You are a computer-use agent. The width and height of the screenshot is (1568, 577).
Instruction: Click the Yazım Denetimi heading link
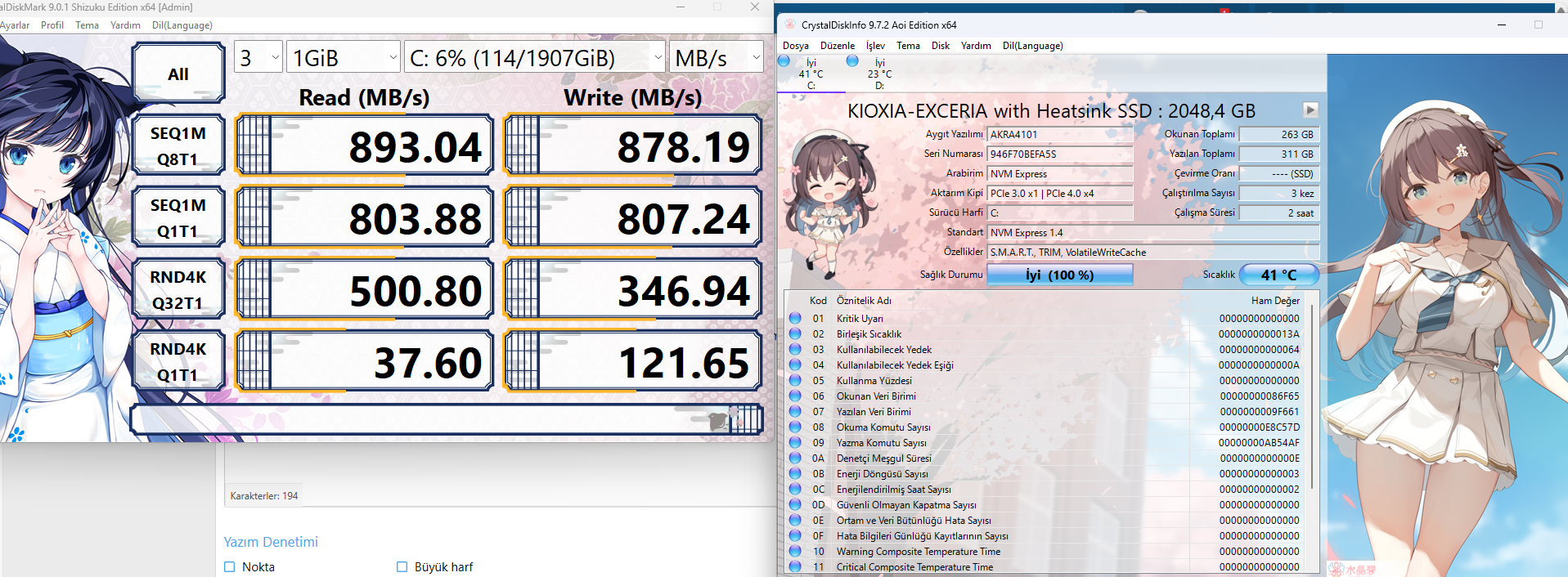point(271,542)
